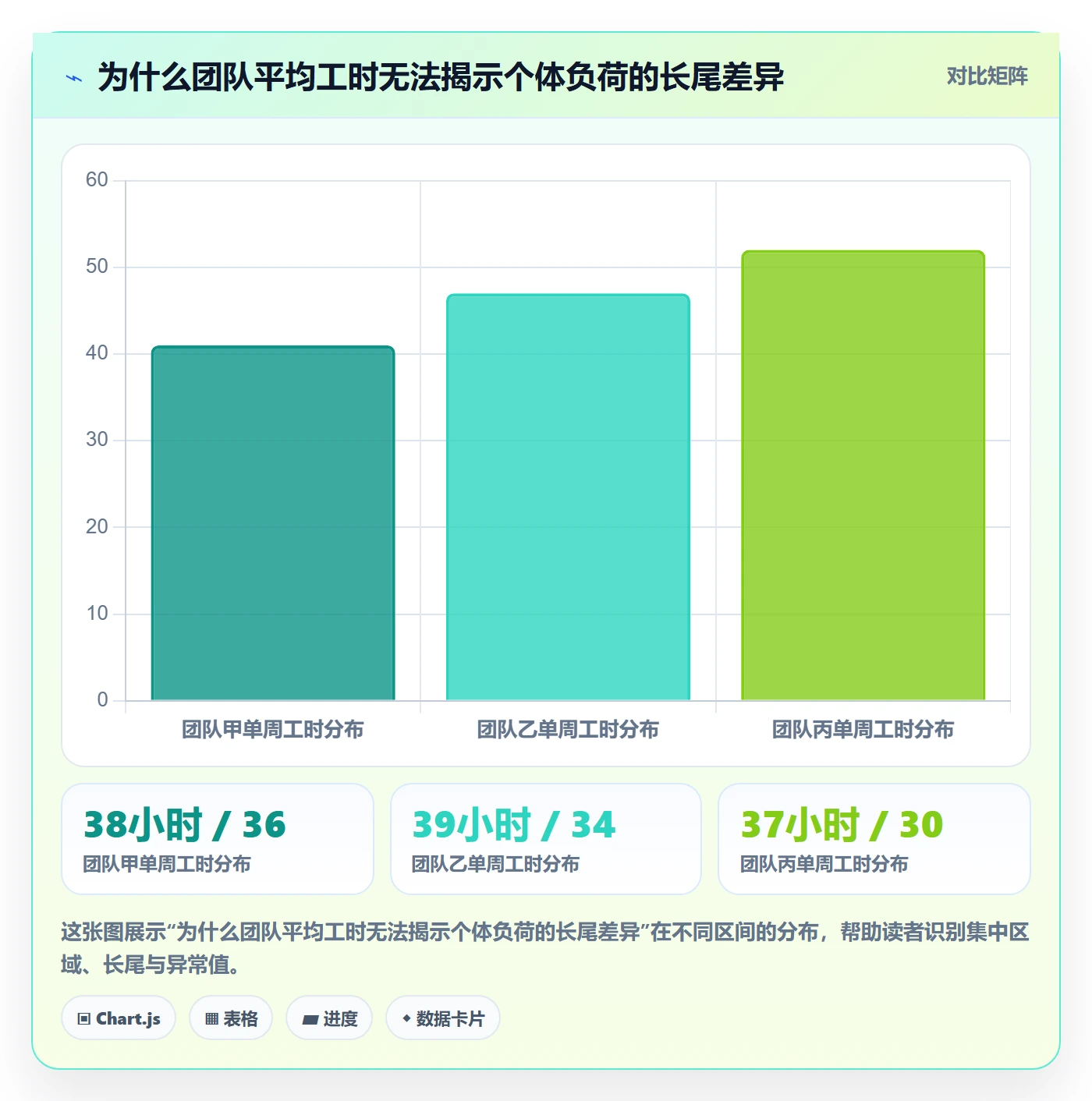Click y-axis tick label 0
The image size is (1092, 1101).
click(102, 700)
